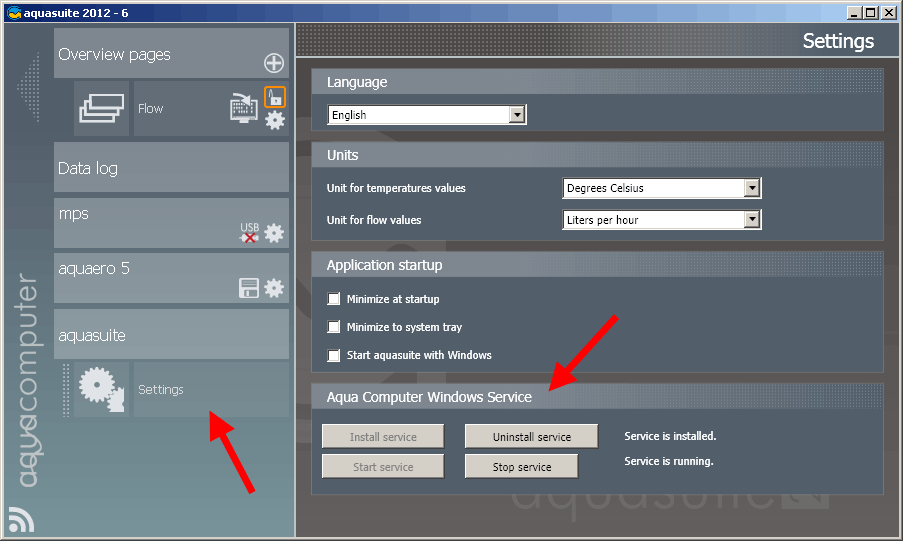Click the aquaero 5 save disk icon
Viewport: 903px width, 541px height.
[x=249, y=287]
